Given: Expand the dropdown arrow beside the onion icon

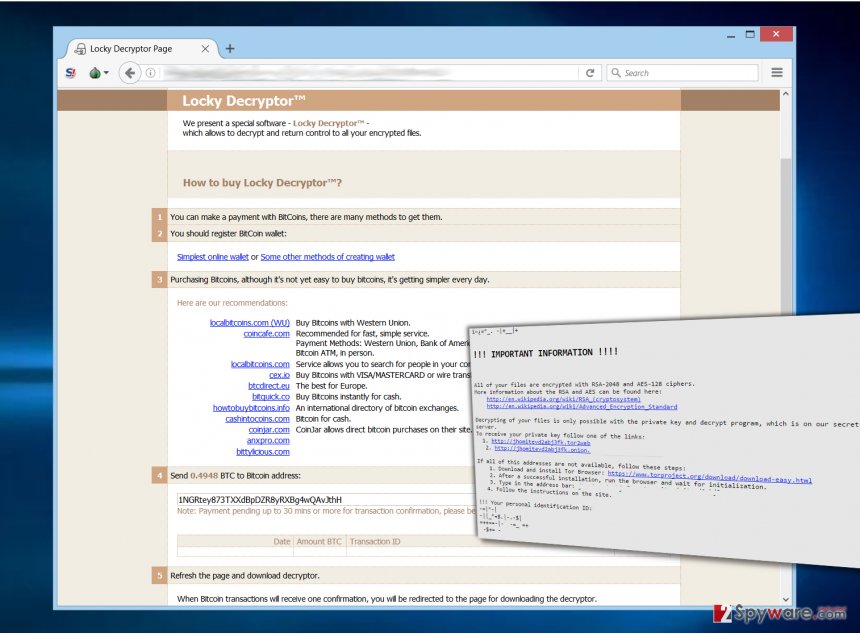Looking at the screenshot, I should [x=108, y=72].
